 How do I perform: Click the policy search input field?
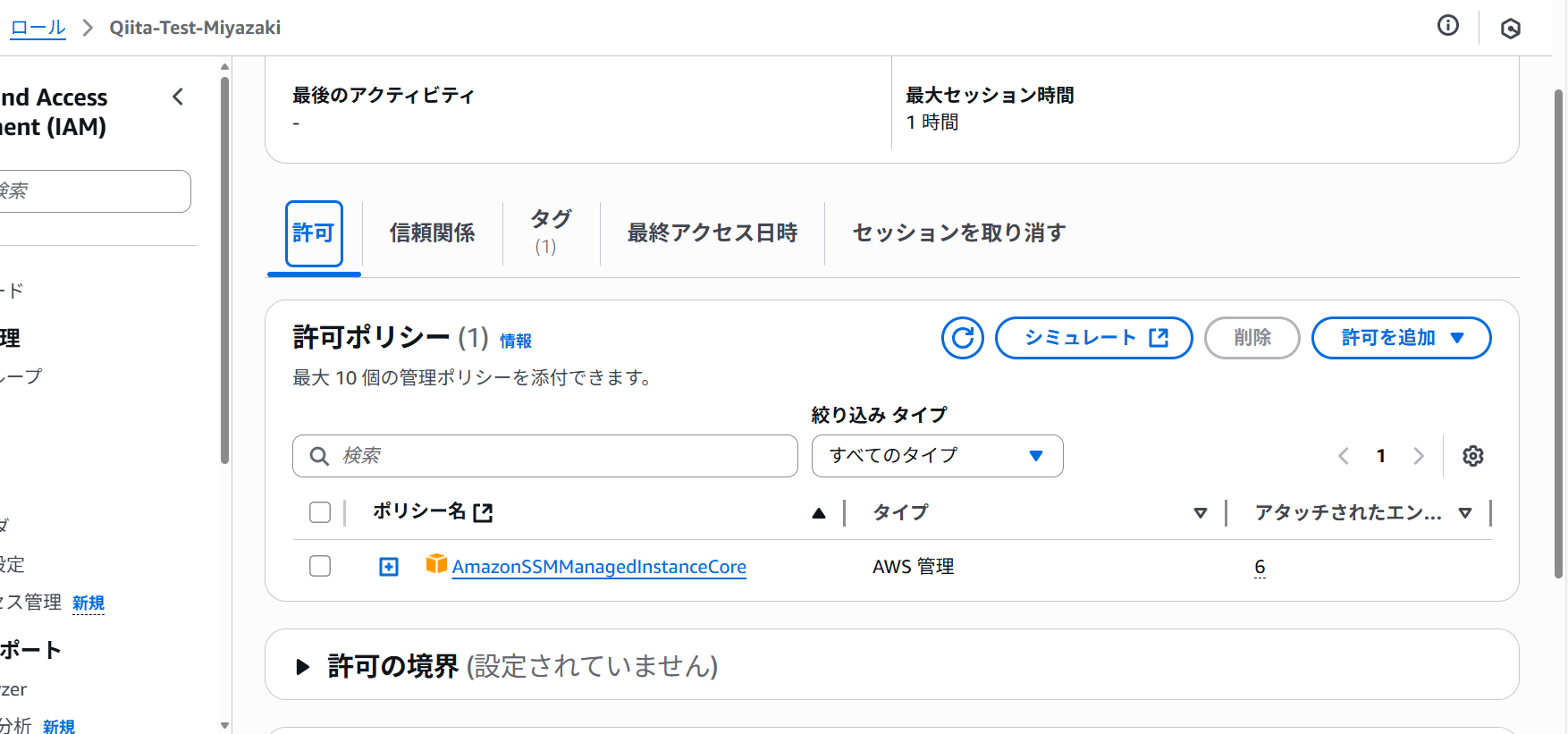(545, 456)
